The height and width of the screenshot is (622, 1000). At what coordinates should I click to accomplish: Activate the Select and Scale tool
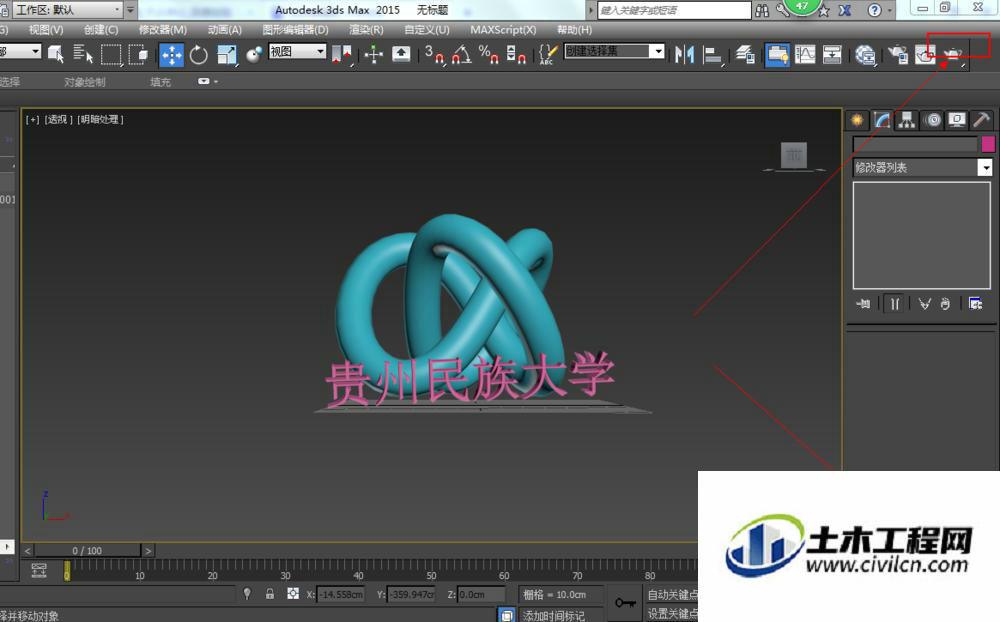[x=226, y=54]
